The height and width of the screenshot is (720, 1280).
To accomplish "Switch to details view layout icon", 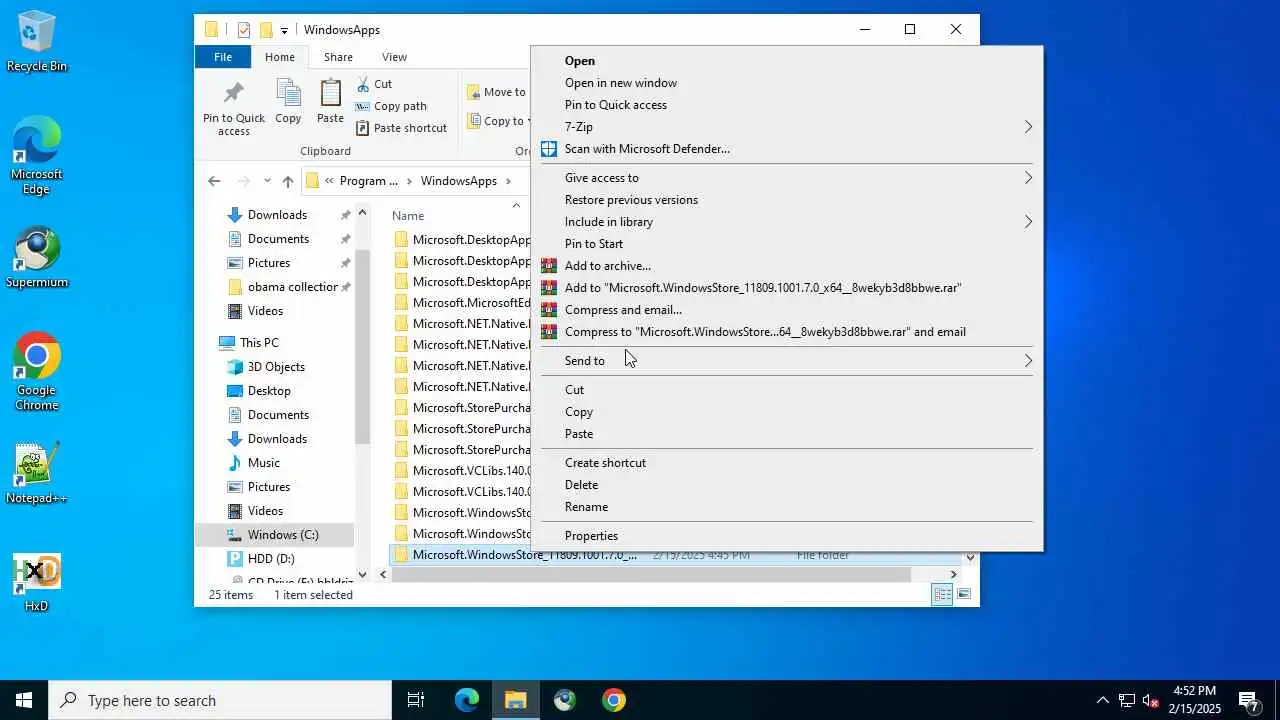I will click(x=942, y=595).
